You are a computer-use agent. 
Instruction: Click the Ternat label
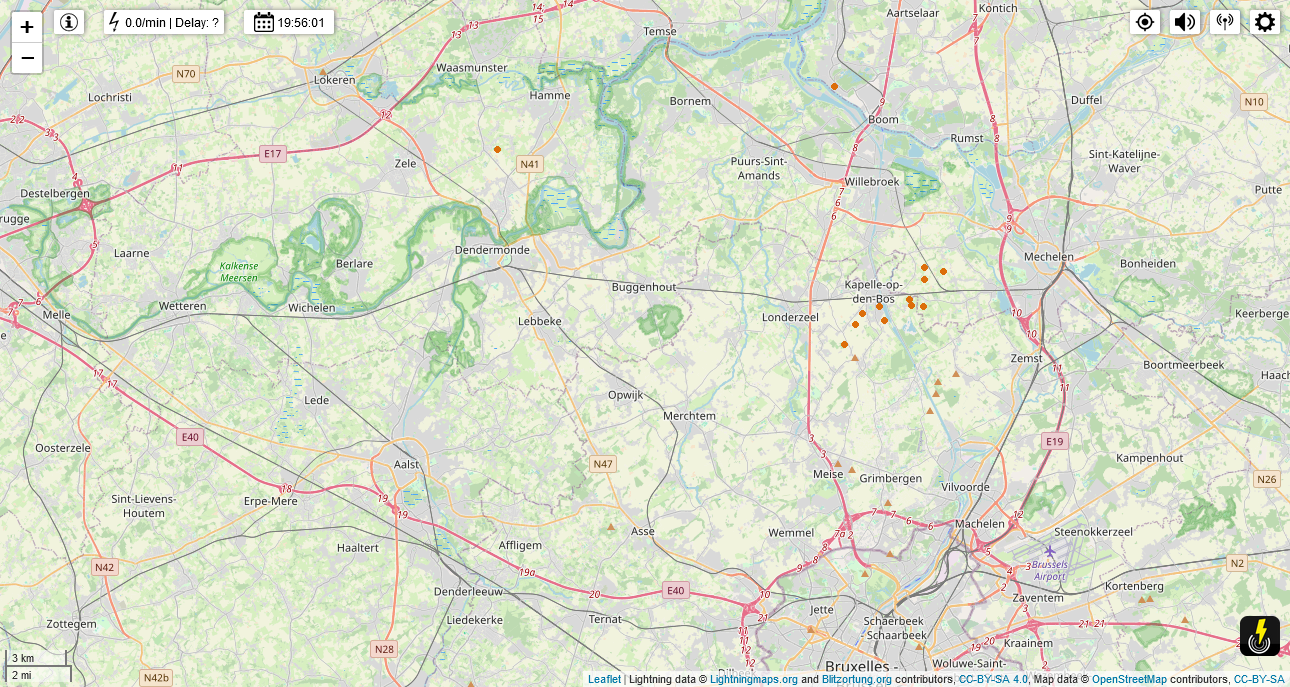coord(605,619)
